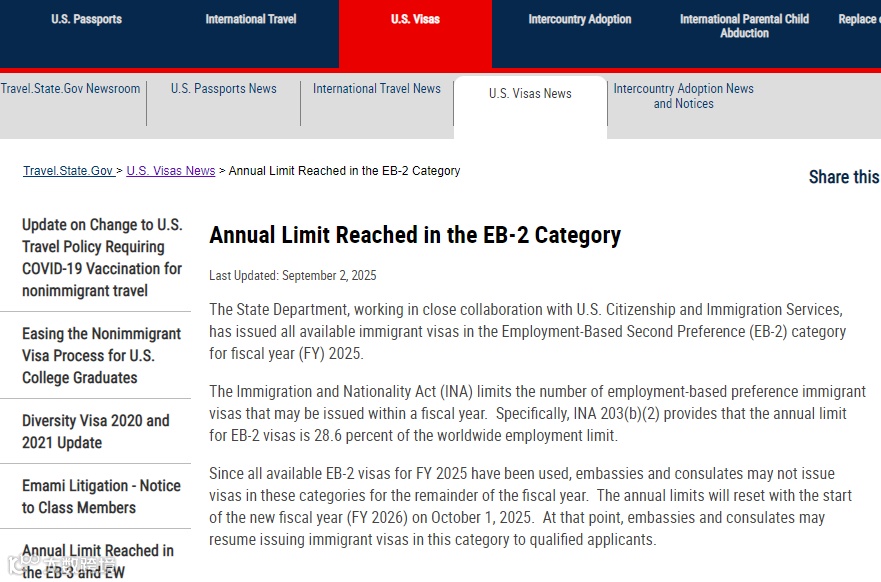
Task: Click the paragraph starting 'The State Department, working'
Action: point(528,331)
